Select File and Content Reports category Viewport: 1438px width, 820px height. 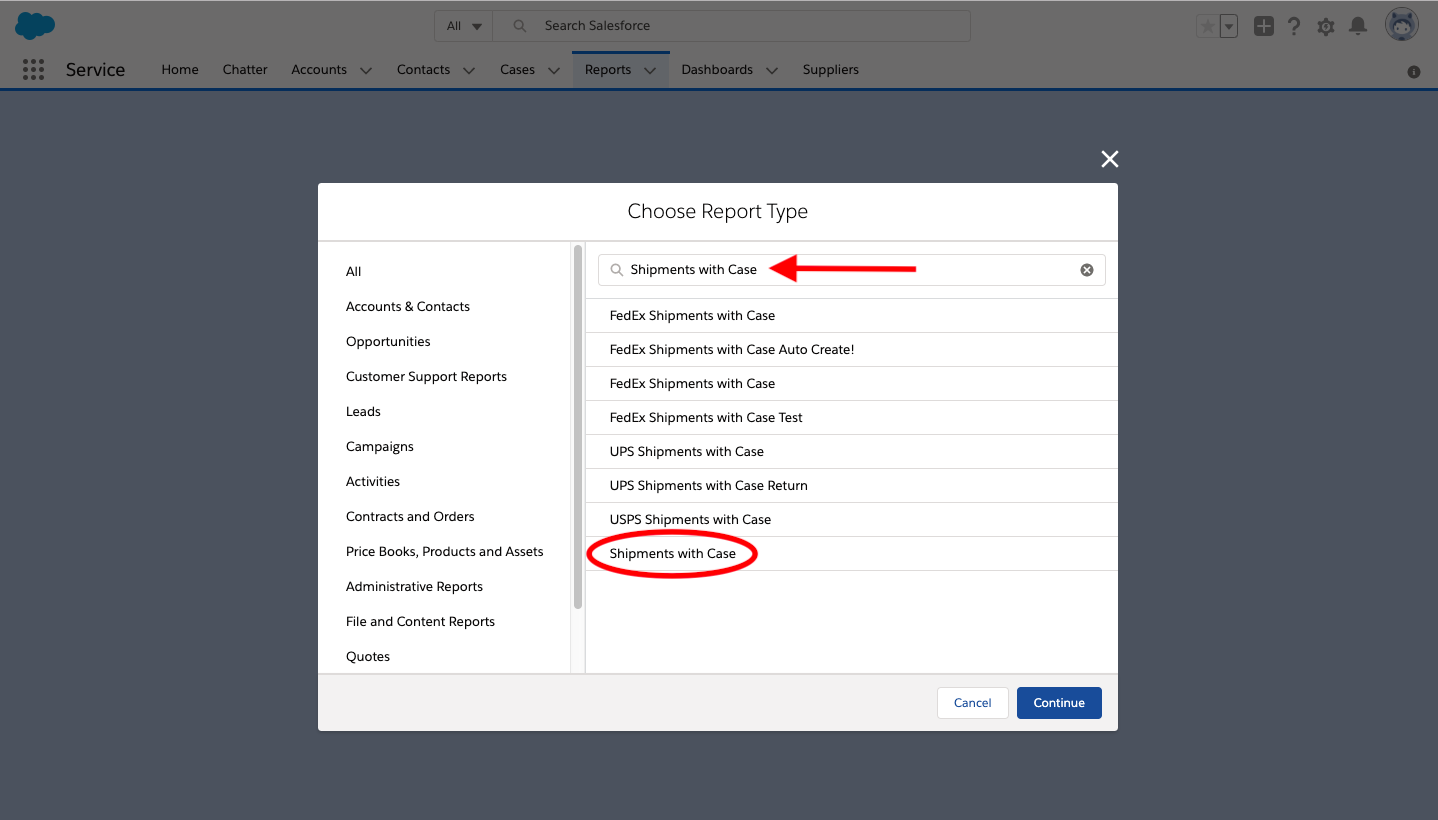click(x=420, y=622)
